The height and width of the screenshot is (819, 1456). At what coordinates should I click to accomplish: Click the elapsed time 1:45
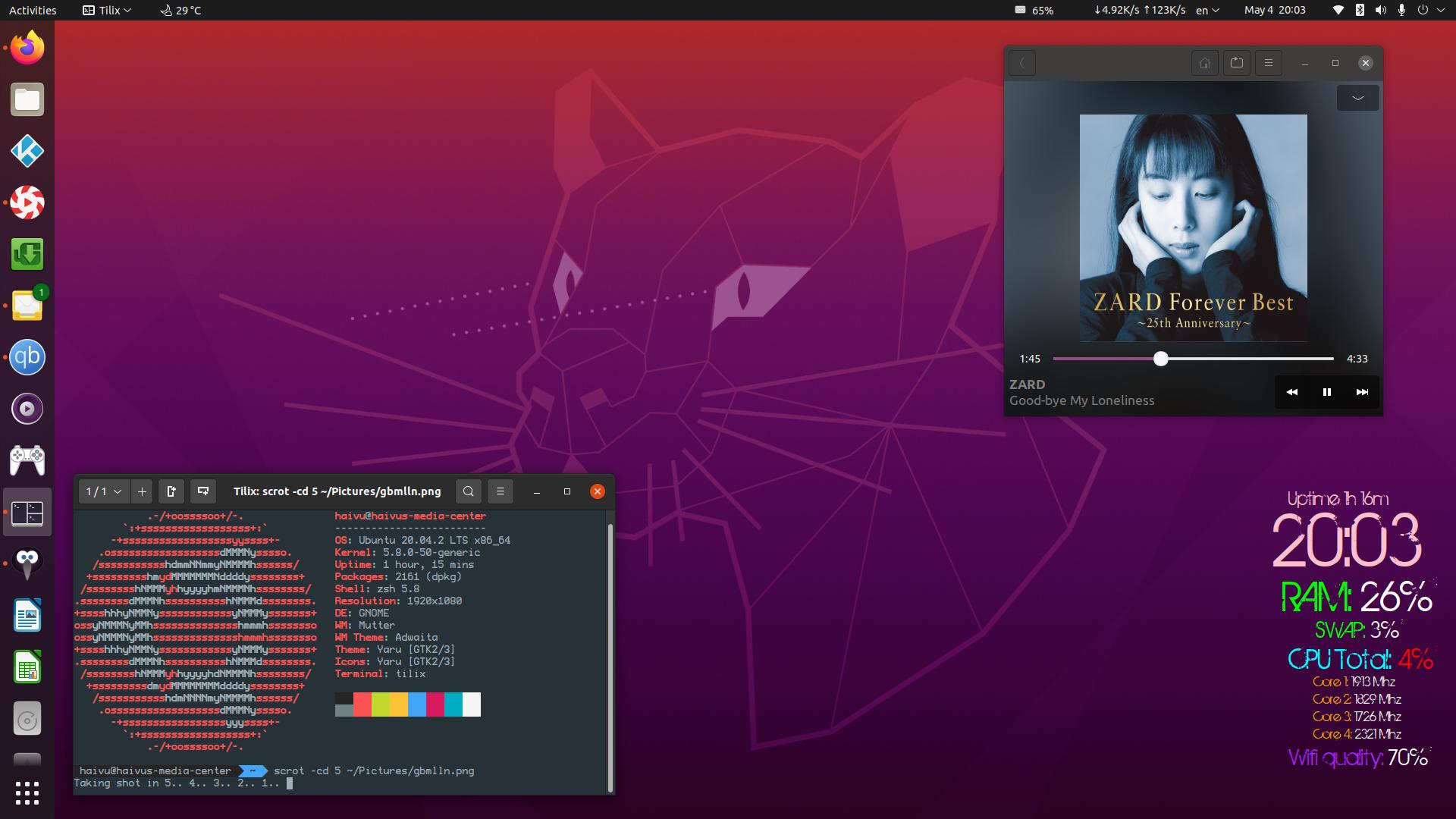(1030, 359)
